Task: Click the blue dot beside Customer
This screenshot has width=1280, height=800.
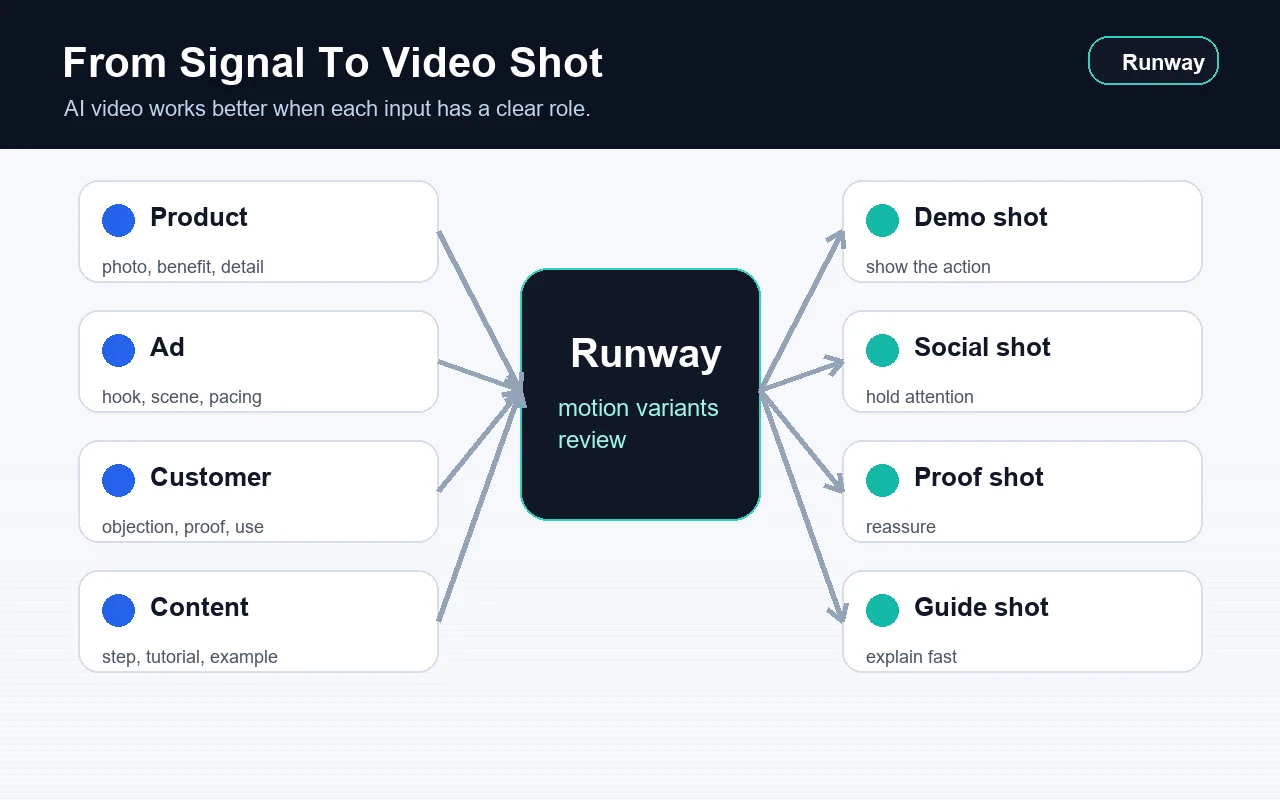Action: click(118, 480)
